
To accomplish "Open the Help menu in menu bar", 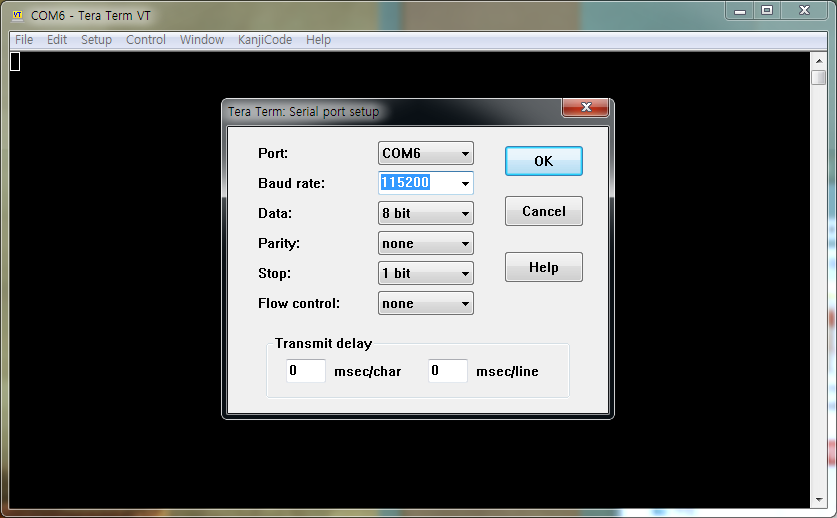I will 318,40.
